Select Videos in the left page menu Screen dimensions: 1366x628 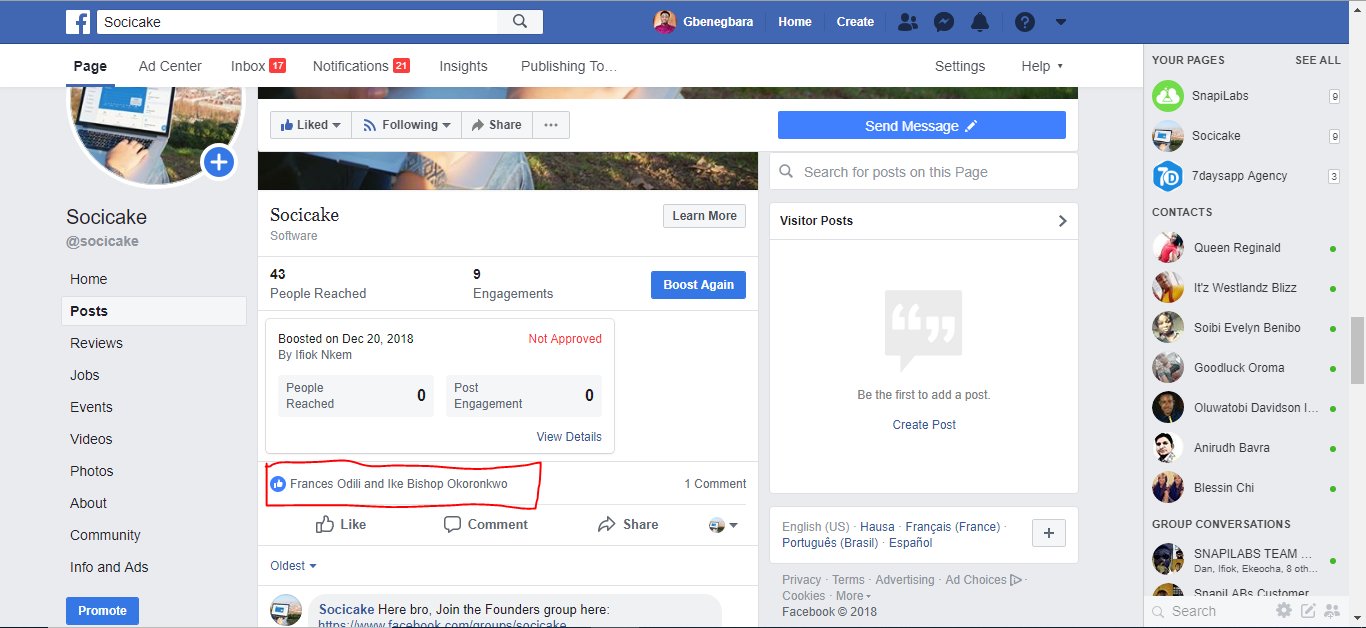91,439
